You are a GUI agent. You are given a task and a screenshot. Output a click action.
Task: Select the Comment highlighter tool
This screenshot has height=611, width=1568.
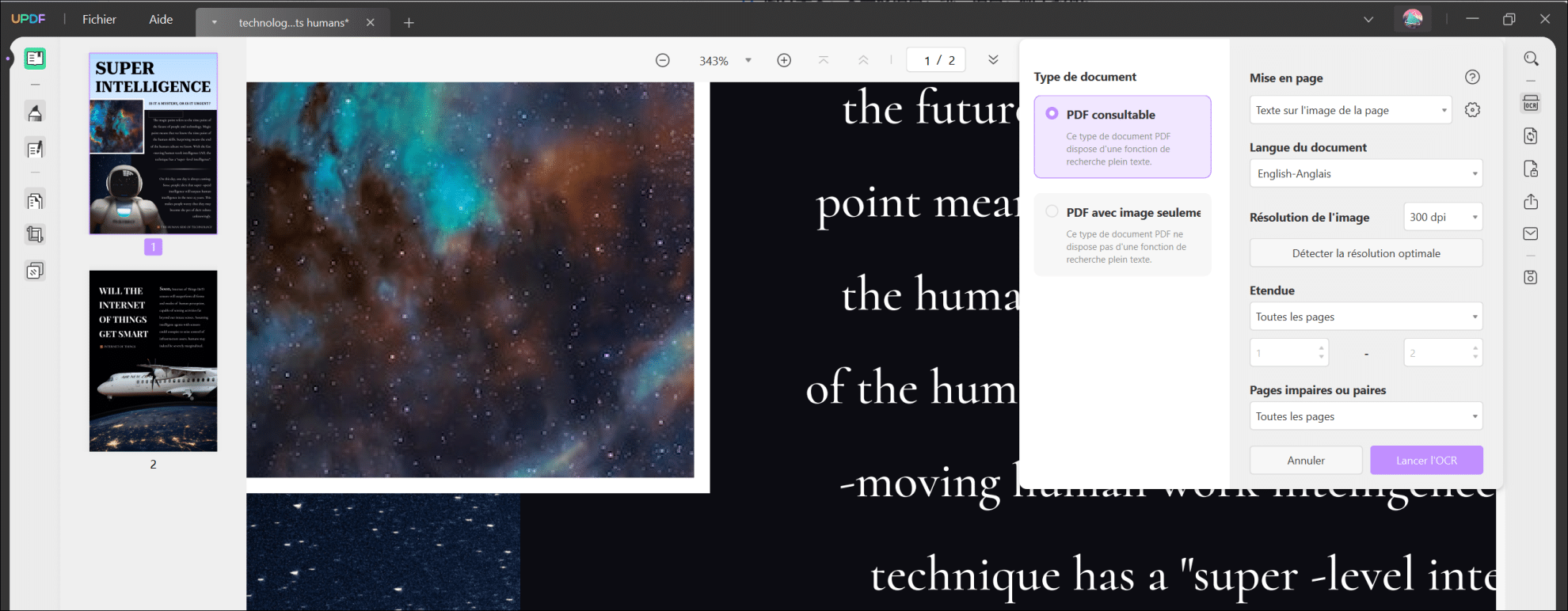pos(35,113)
